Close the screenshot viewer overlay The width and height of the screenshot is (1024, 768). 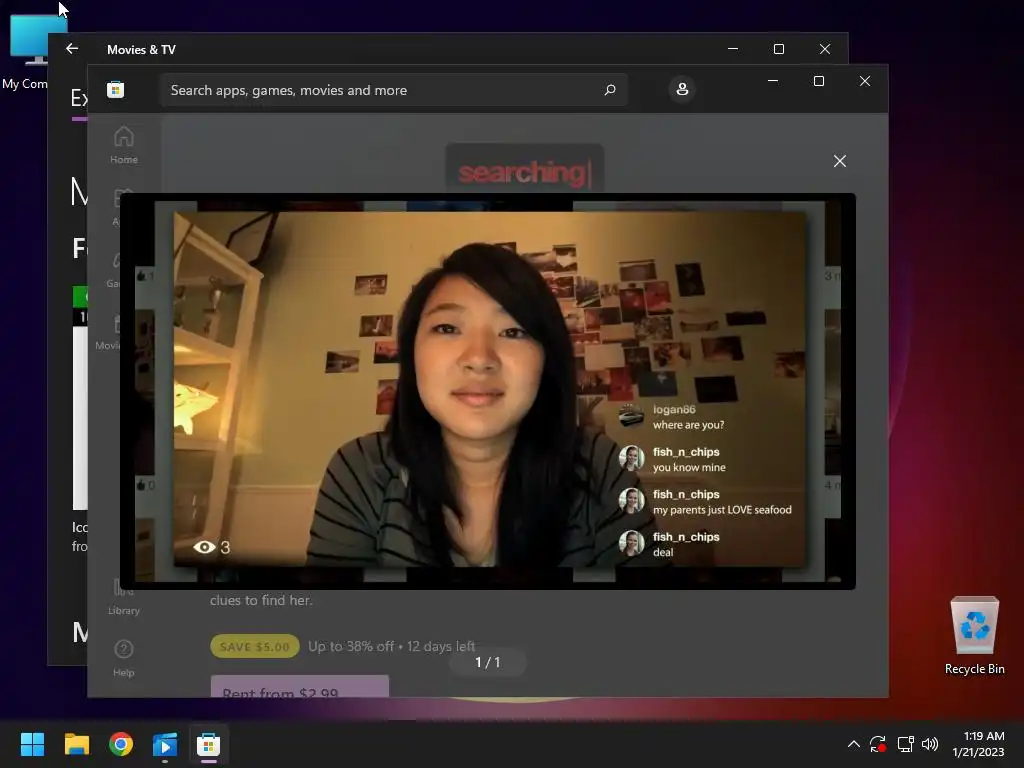click(840, 161)
